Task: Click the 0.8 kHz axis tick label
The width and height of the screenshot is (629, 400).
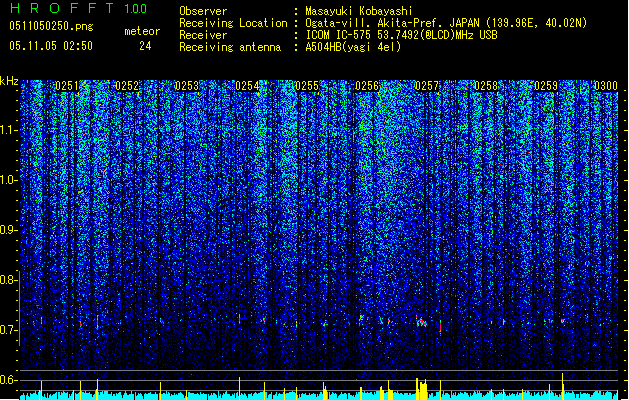Action: 8,280
